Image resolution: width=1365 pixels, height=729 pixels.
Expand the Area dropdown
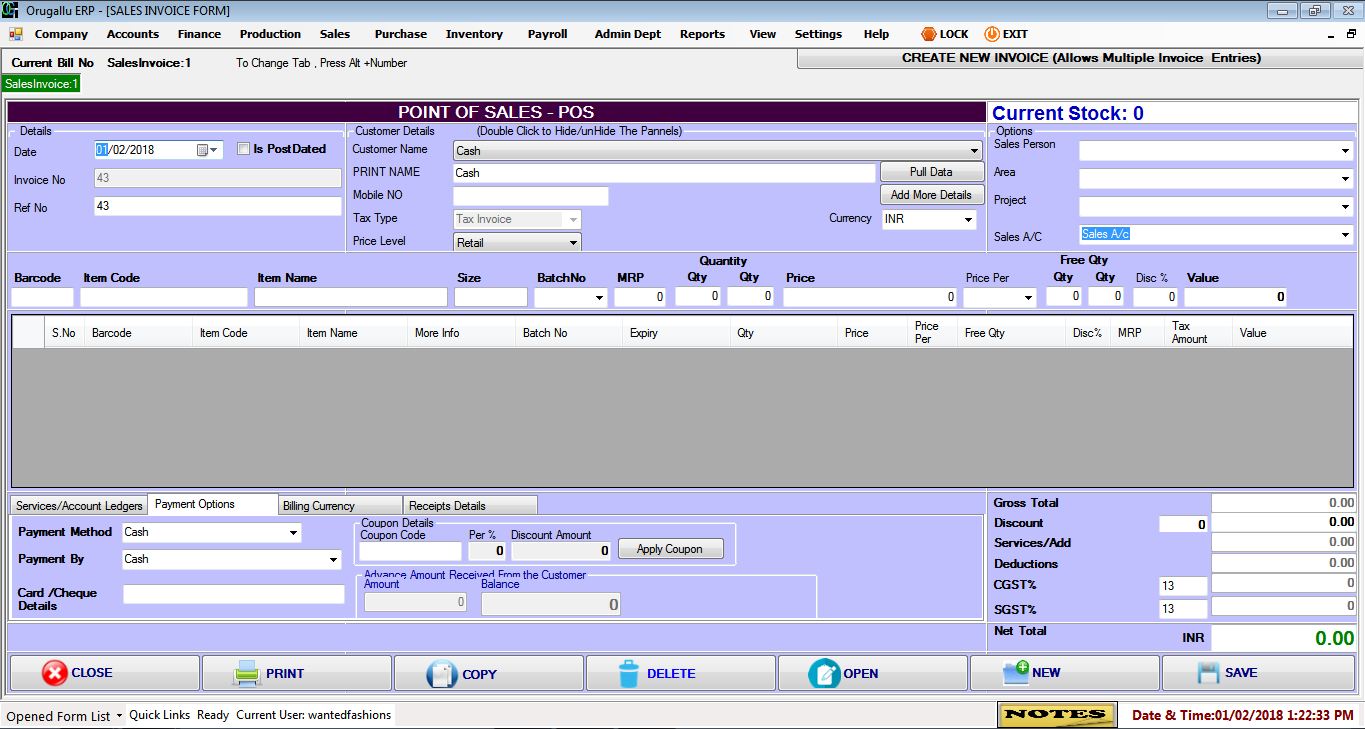(x=1345, y=179)
